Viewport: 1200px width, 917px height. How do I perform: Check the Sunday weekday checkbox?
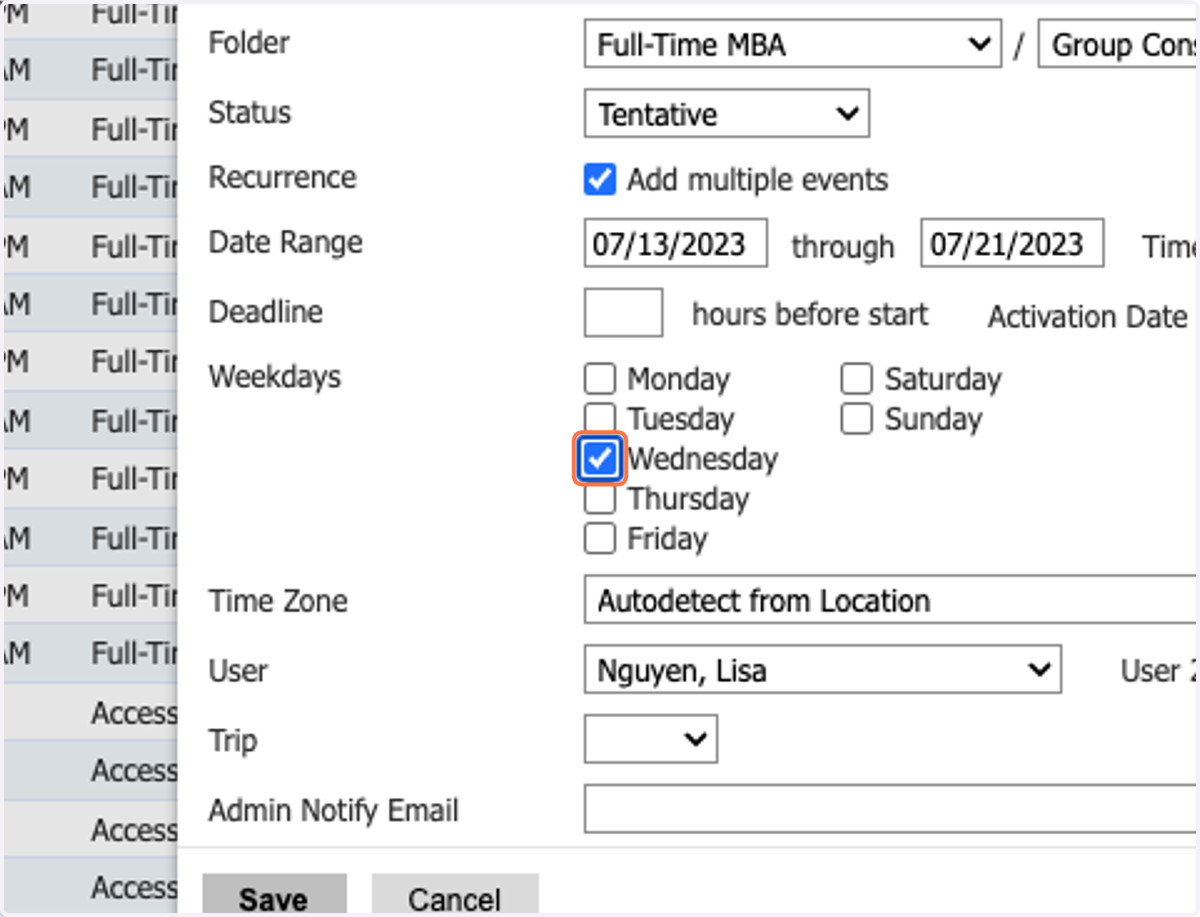coord(856,418)
